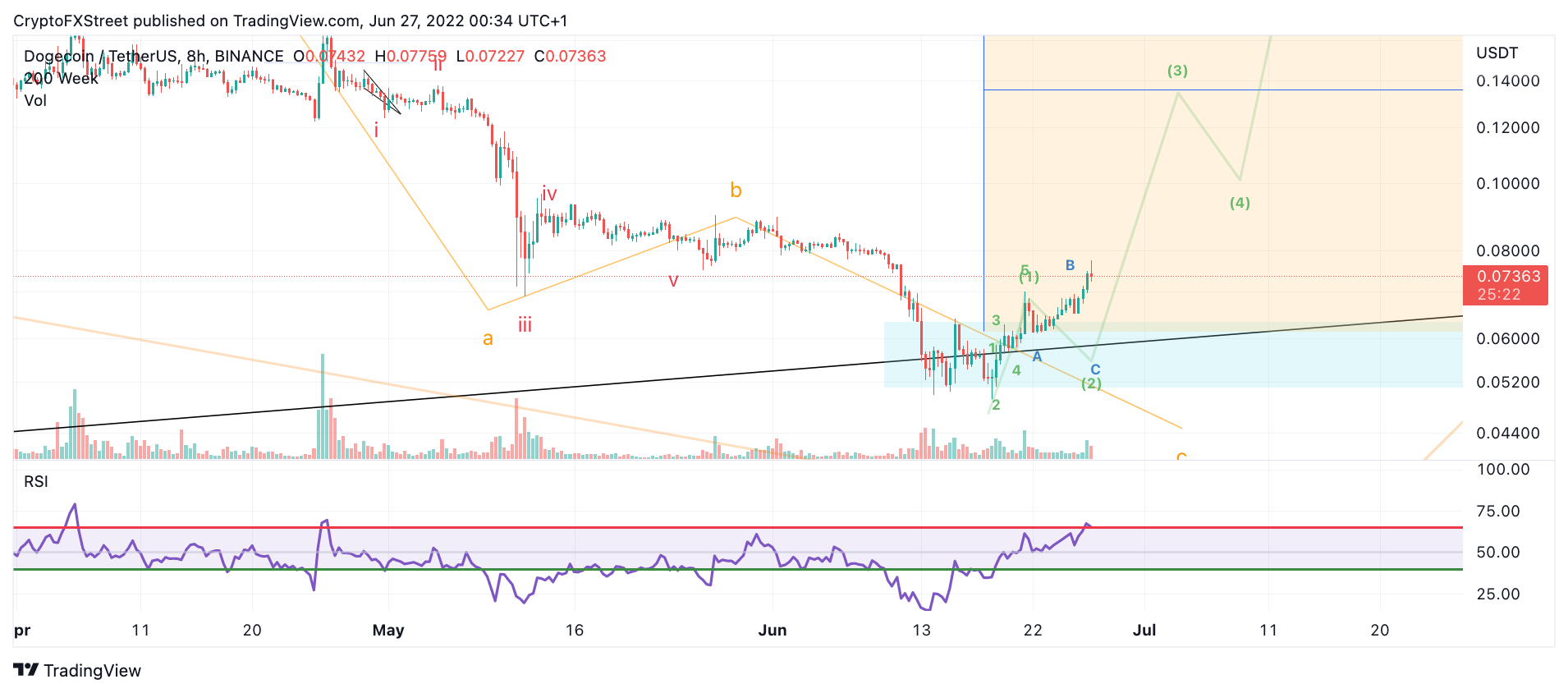Click the Jul date on time axis
1568x693 pixels.
[x=1144, y=630]
